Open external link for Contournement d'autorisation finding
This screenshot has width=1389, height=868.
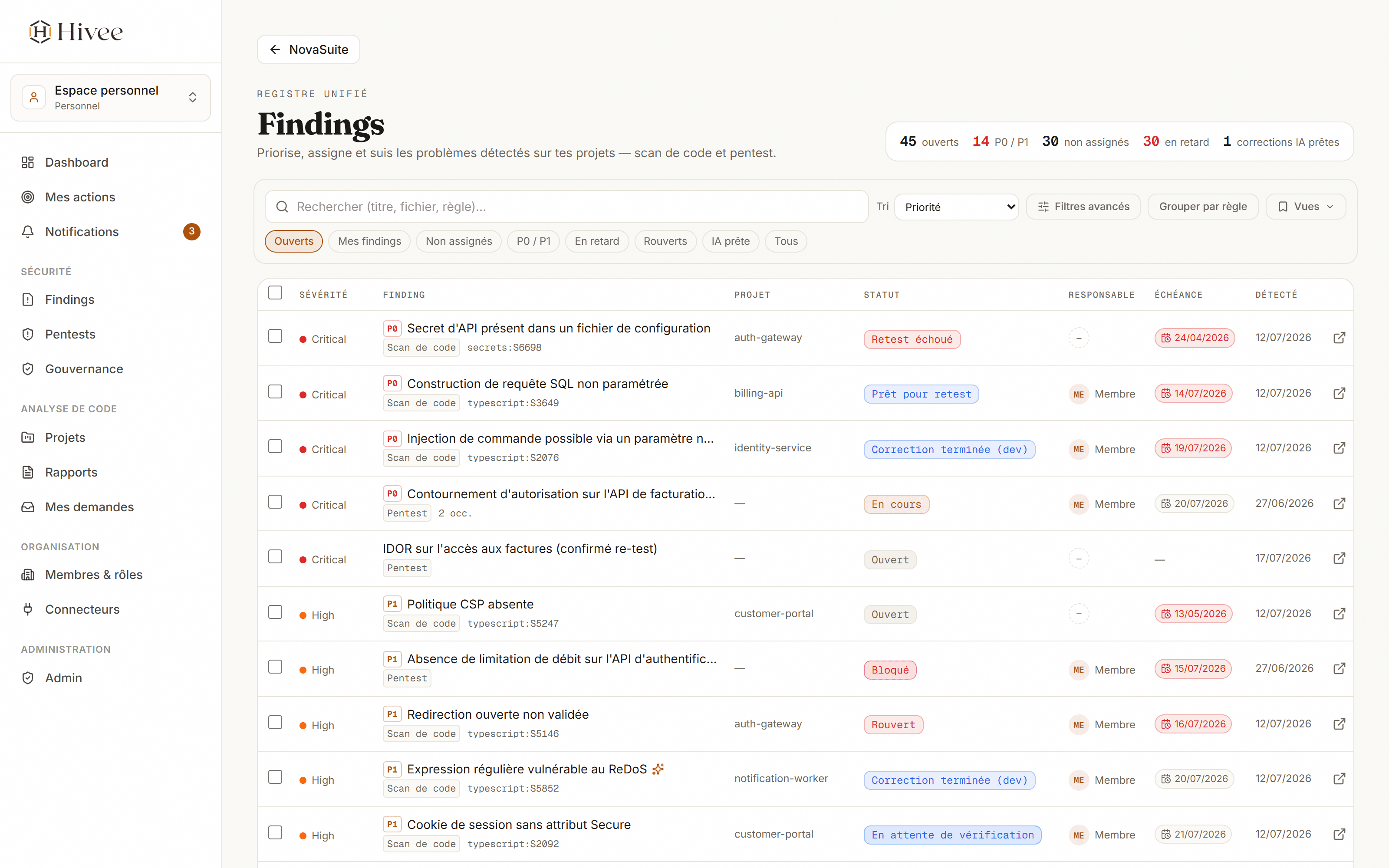1339,503
